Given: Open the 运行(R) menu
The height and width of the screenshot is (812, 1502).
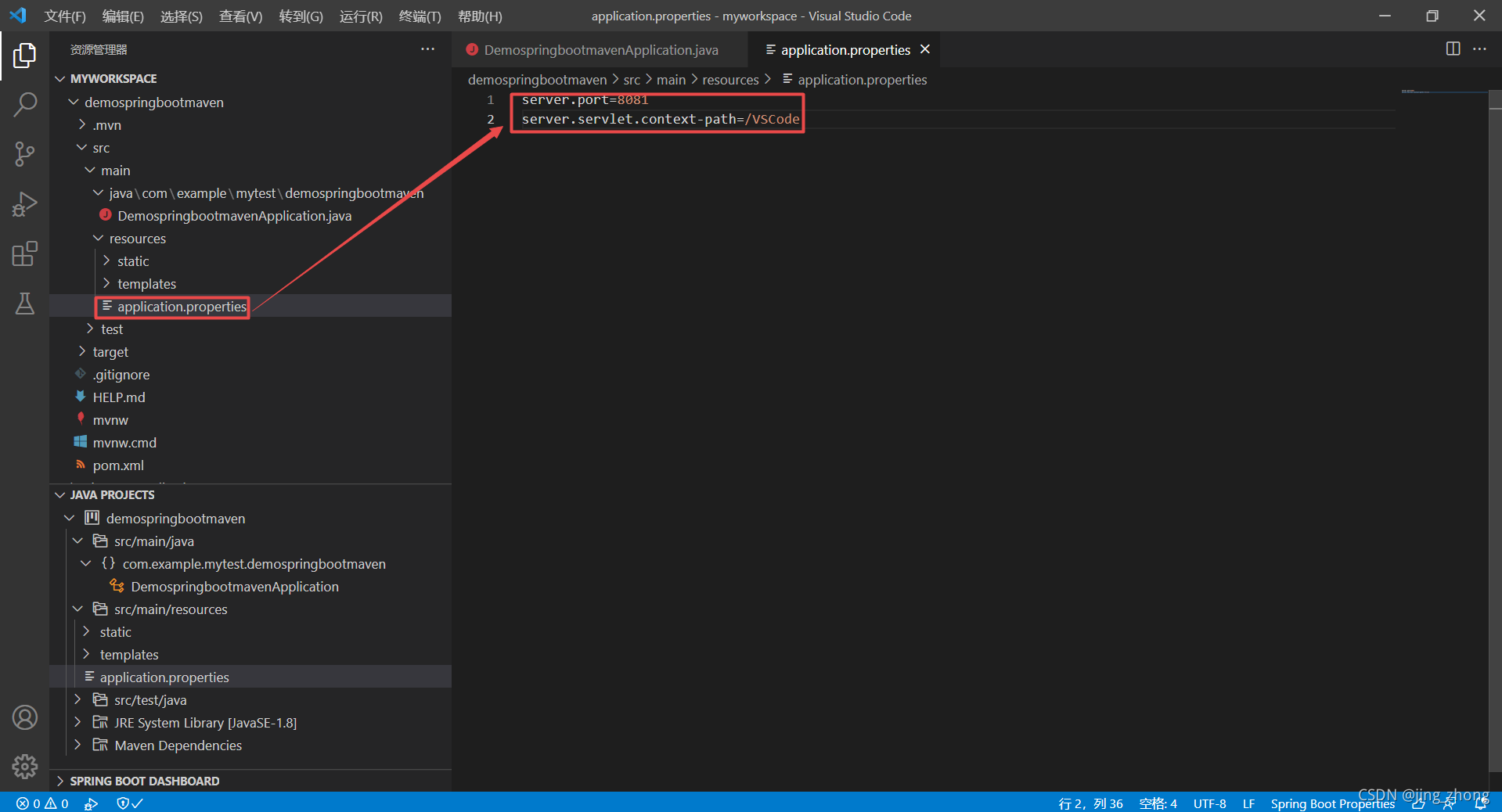Looking at the screenshot, I should point(361,16).
